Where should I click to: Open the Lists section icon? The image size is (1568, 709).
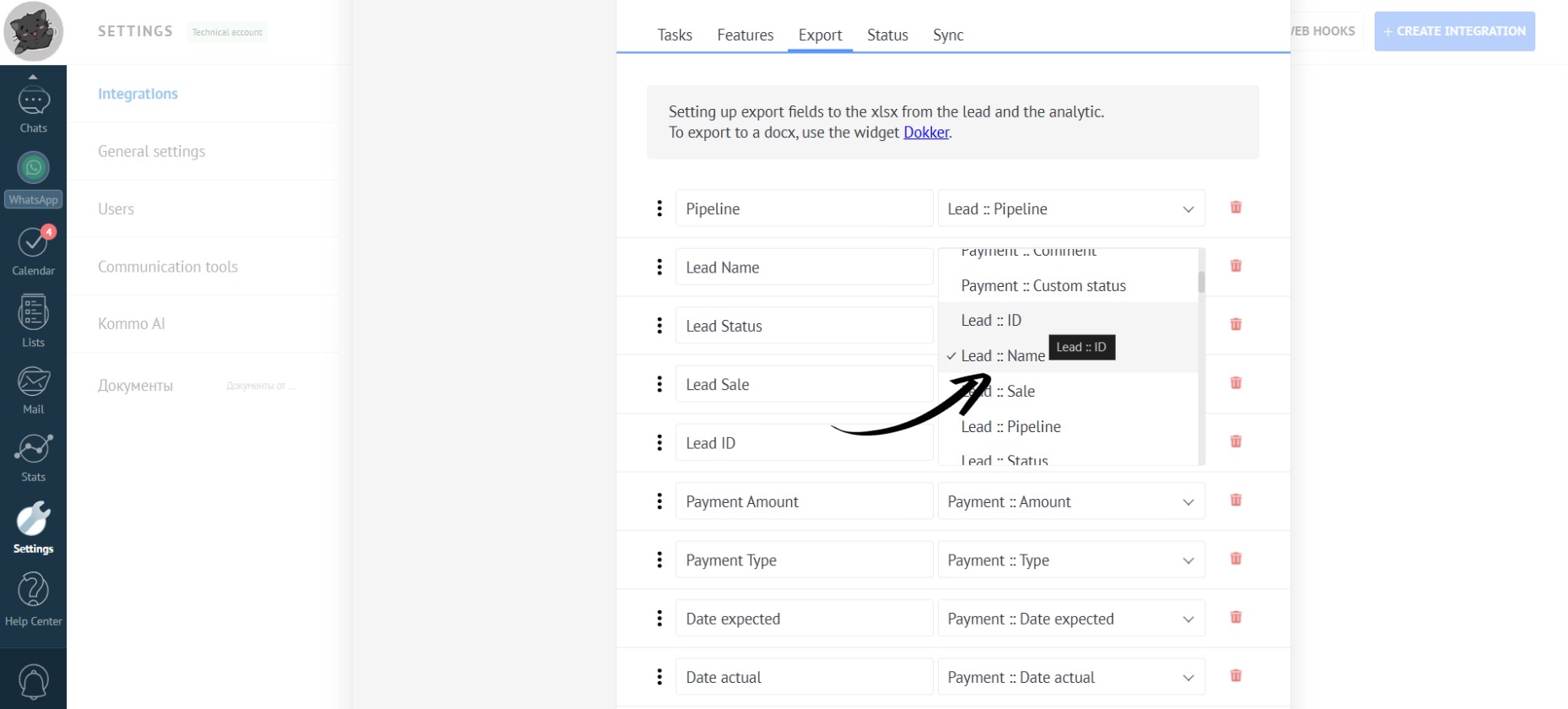pos(33,321)
